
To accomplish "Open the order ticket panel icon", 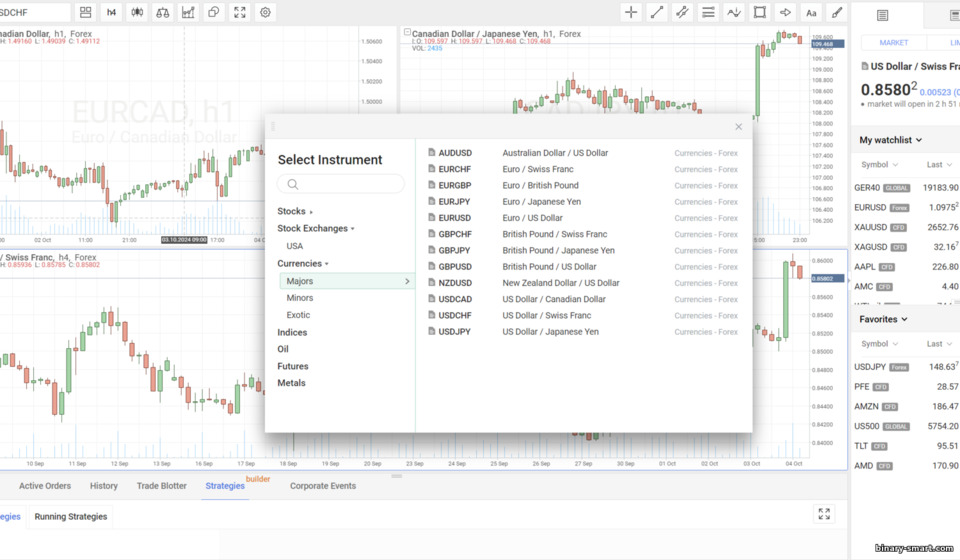I will click(882, 15).
